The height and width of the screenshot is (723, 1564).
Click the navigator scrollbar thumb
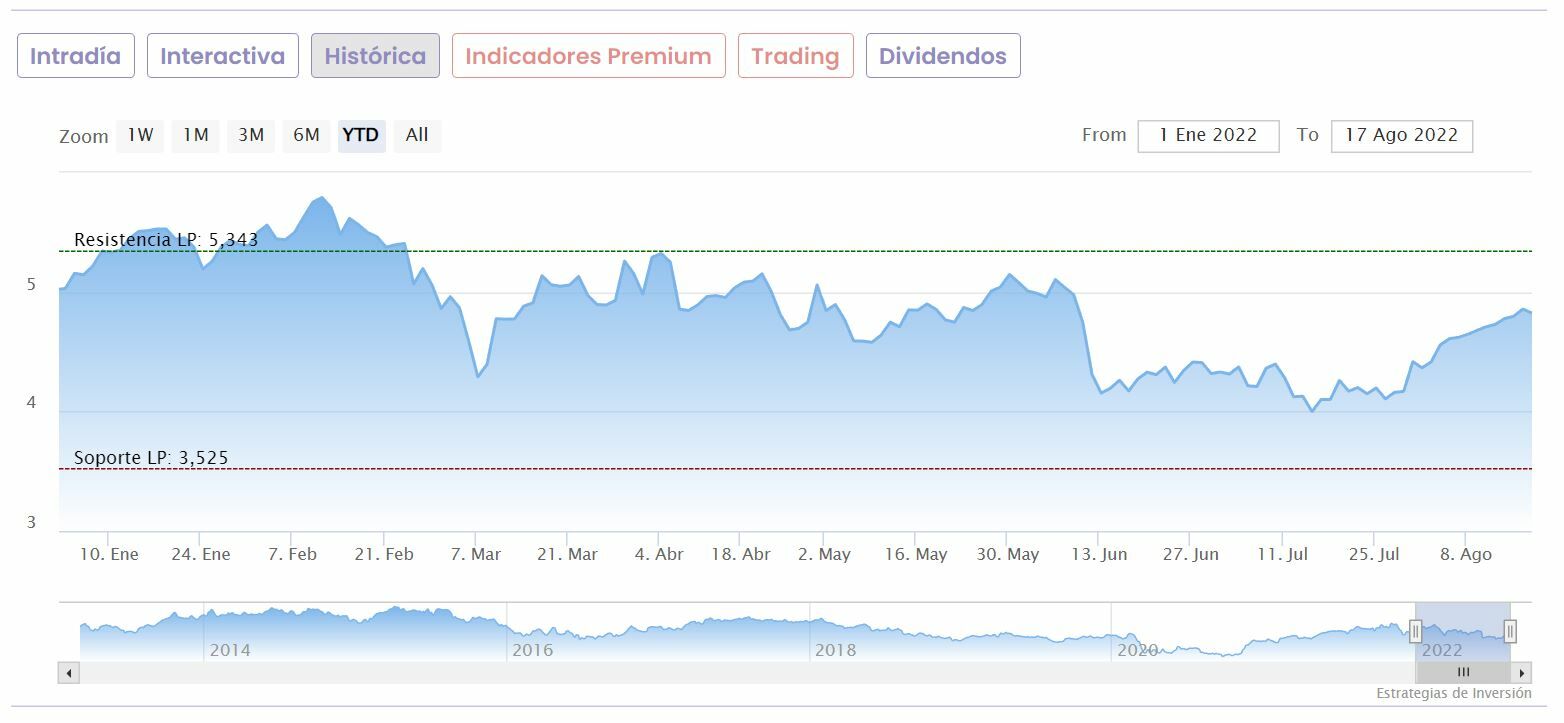pyautogui.click(x=1463, y=673)
